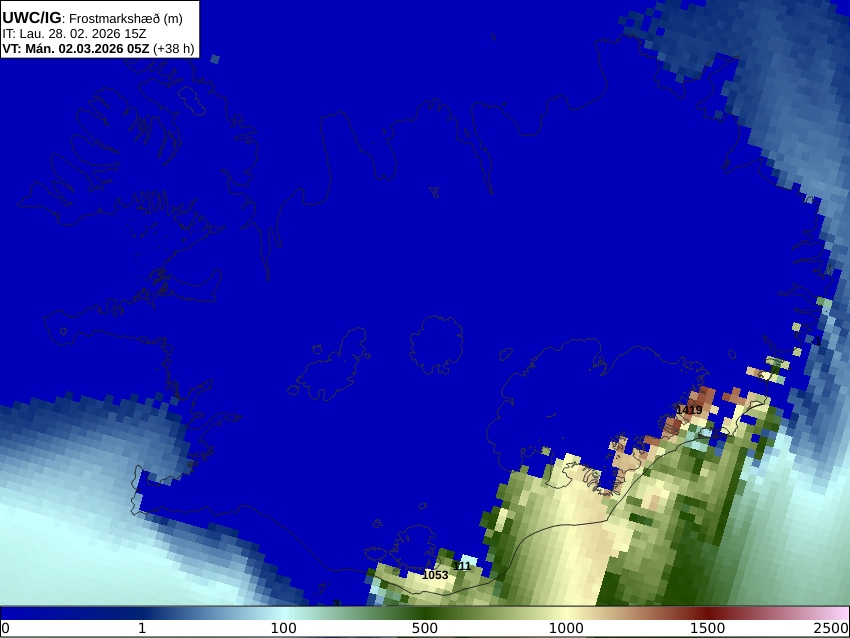The width and height of the screenshot is (850, 638).
Task: Click the 111 value label on the map
Action: tap(462, 566)
